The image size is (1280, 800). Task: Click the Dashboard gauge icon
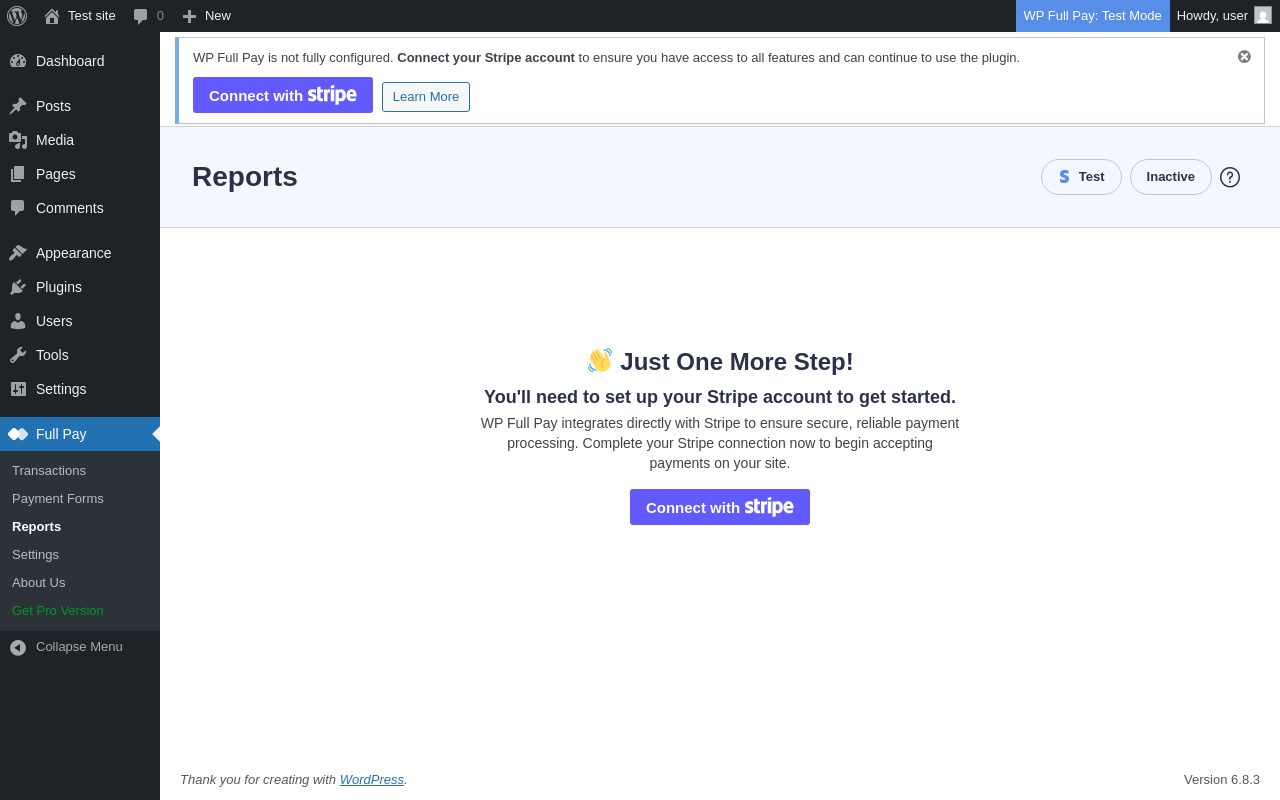coord(18,61)
